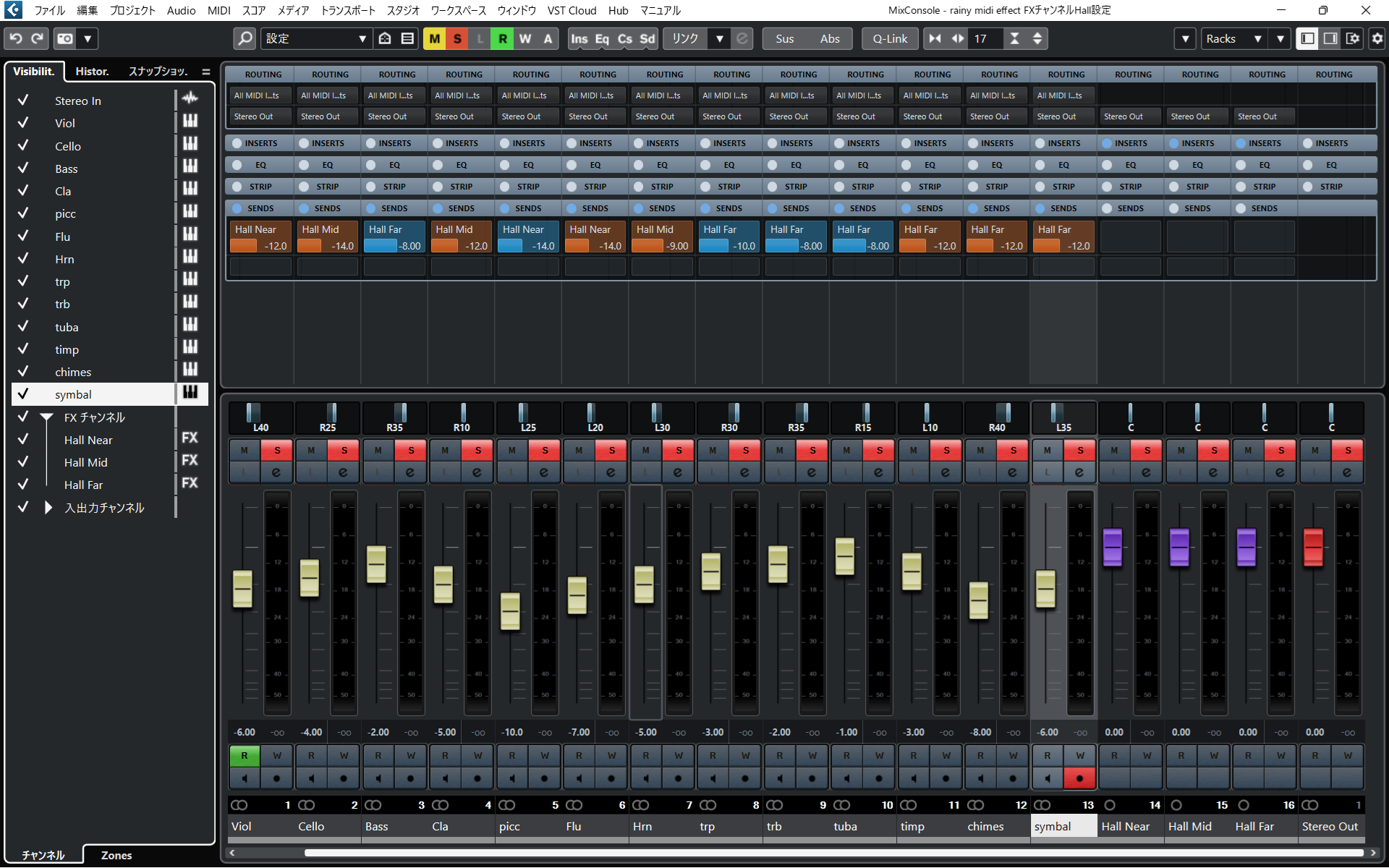
Task: Toggle global Mute state button
Action: pos(435,38)
